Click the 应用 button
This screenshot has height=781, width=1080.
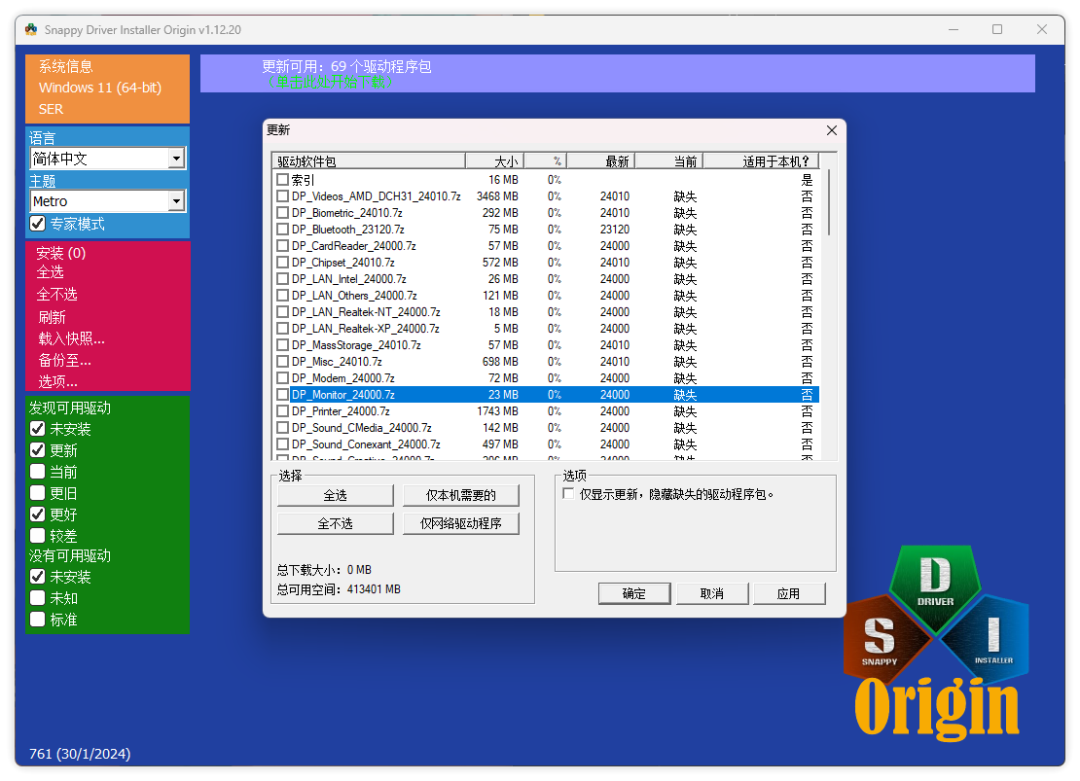pos(789,594)
